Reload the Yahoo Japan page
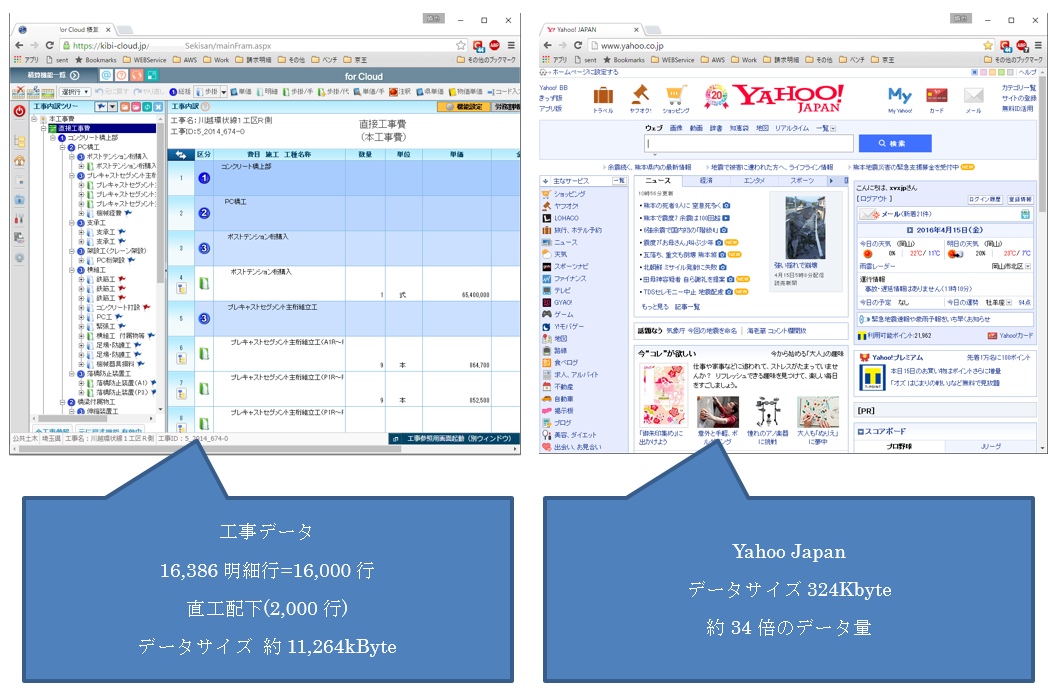Viewport: 1057px width, 695px height. click(x=578, y=45)
